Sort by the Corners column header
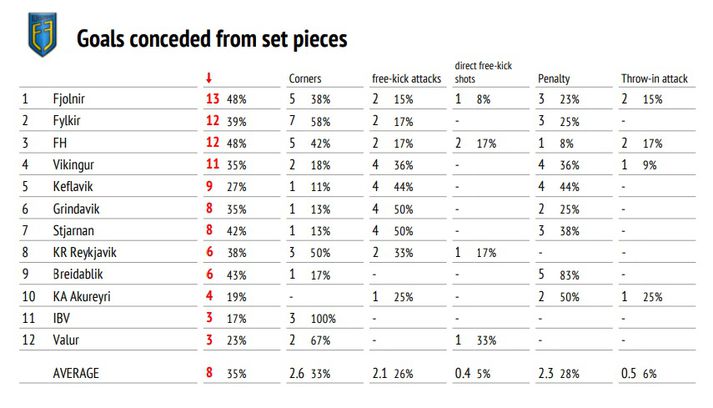Image resolution: width=713 pixels, height=408 pixels. (305, 78)
